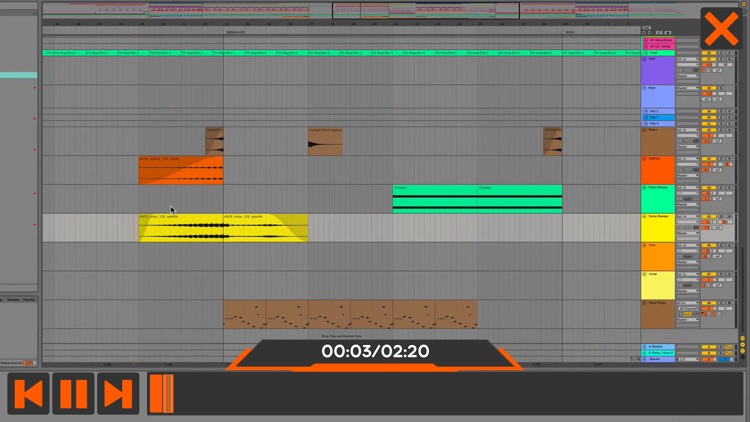
Task: Select the Vinyl track header
Action: tap(659, 53)
